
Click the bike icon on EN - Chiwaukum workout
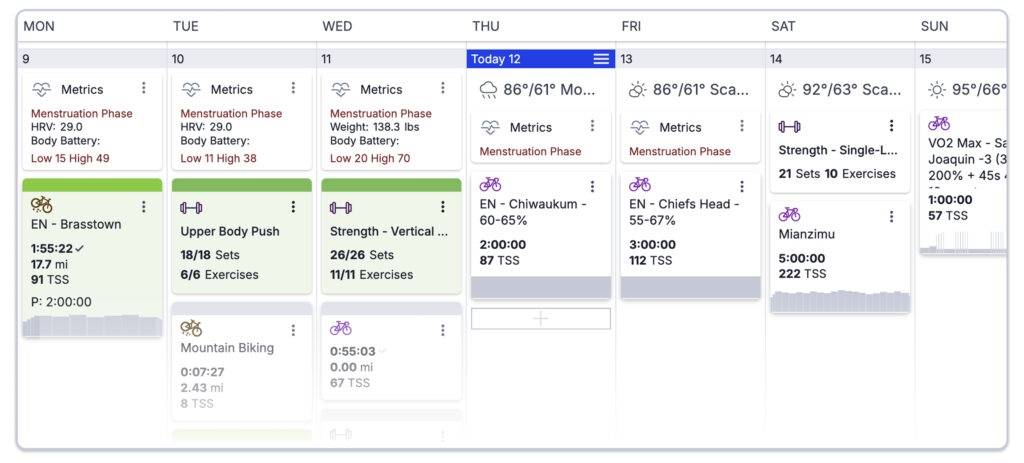[x=490, y=185]
